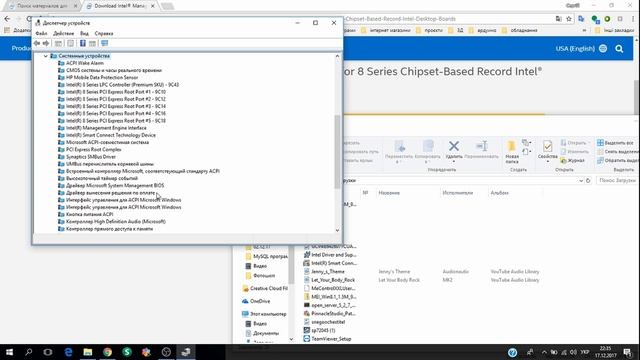Open File Explorer from taskbar
Image resolution: width=640 pixels, height=360 pixels.
pos(88,352)
